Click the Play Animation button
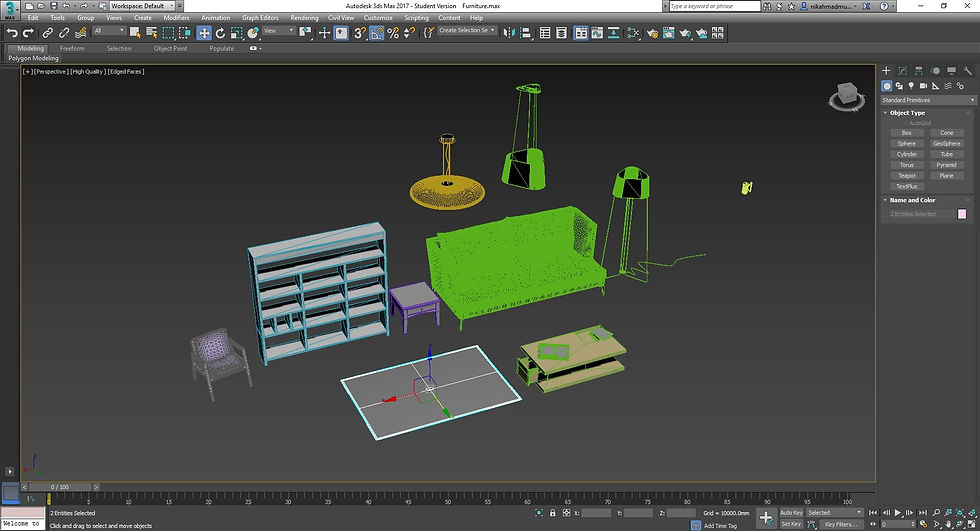 [x=898, y=513]
